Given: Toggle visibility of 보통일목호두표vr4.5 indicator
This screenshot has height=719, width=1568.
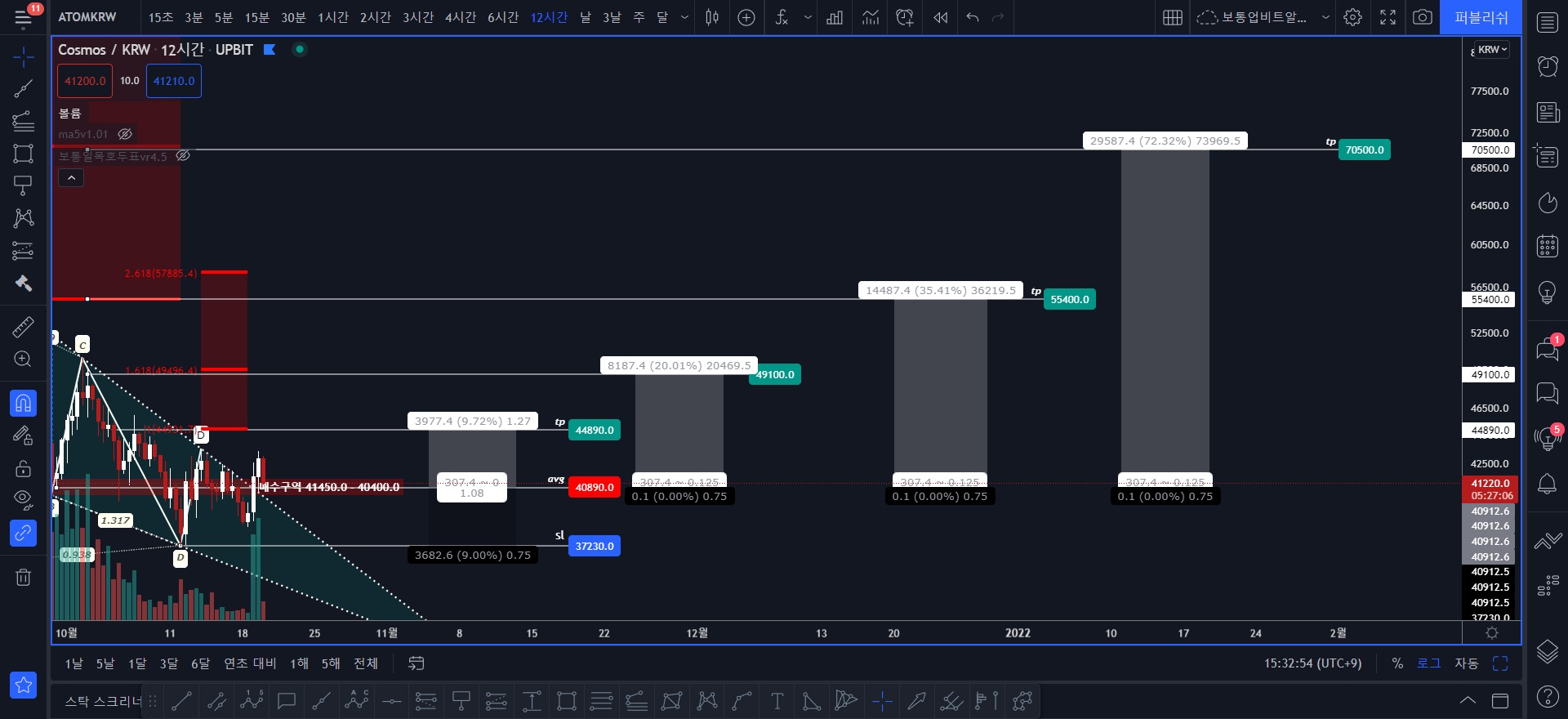Looking at the screenshot, I should (183, 155).
